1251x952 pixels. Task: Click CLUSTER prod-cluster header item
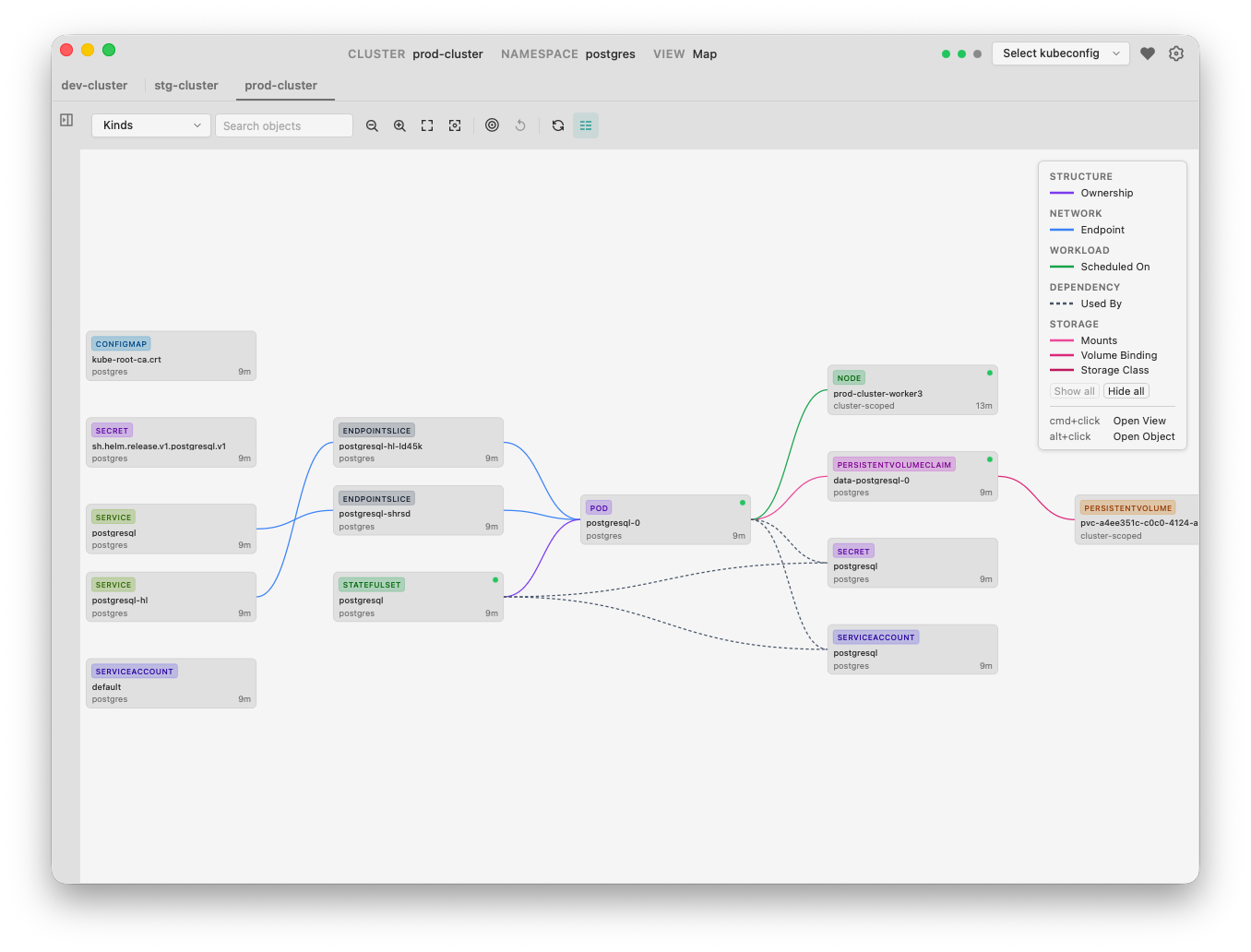tap(415, 54)
